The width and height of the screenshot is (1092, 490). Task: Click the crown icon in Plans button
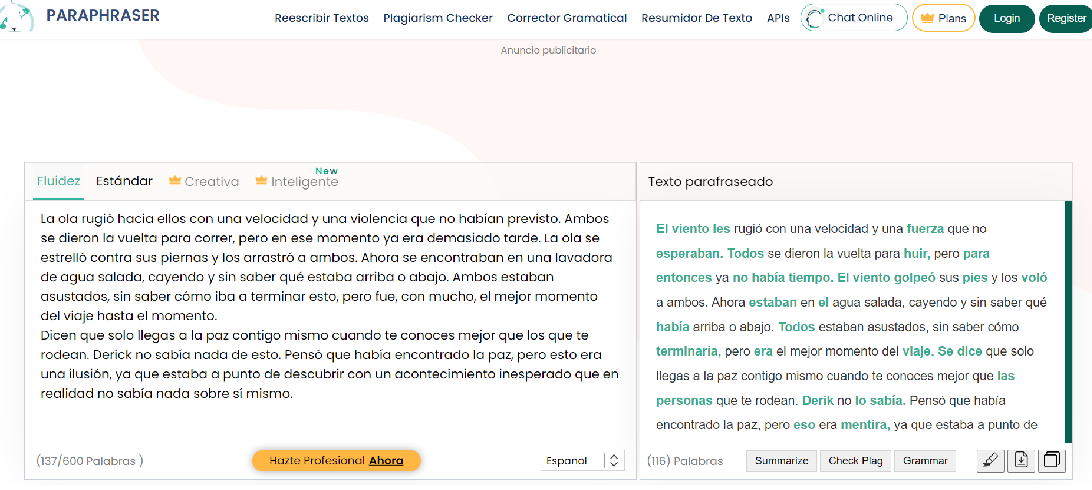pos(926,18)
